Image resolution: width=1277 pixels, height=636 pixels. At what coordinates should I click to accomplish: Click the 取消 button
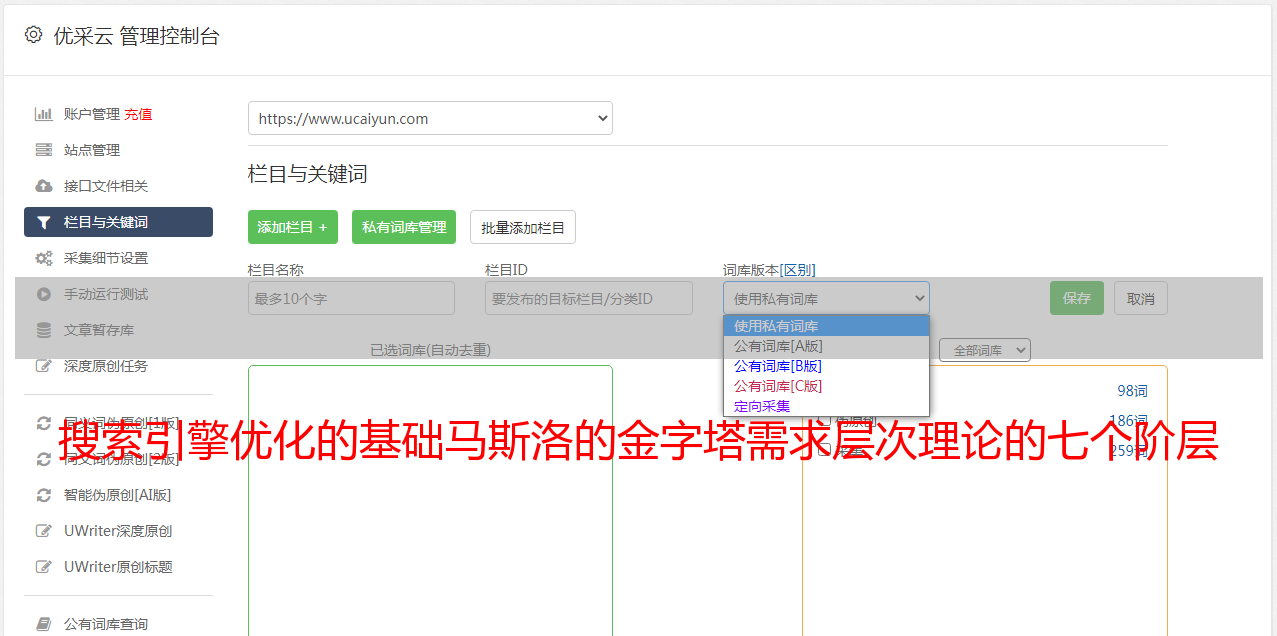point(1141,298)
